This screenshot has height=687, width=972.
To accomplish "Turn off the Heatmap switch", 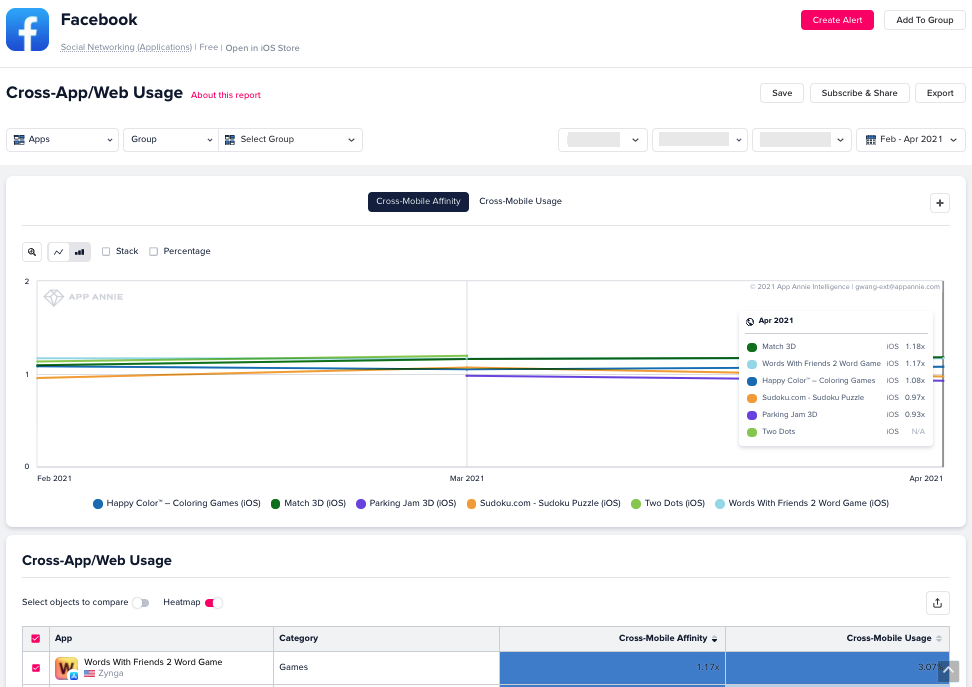I will click(213, 603).
